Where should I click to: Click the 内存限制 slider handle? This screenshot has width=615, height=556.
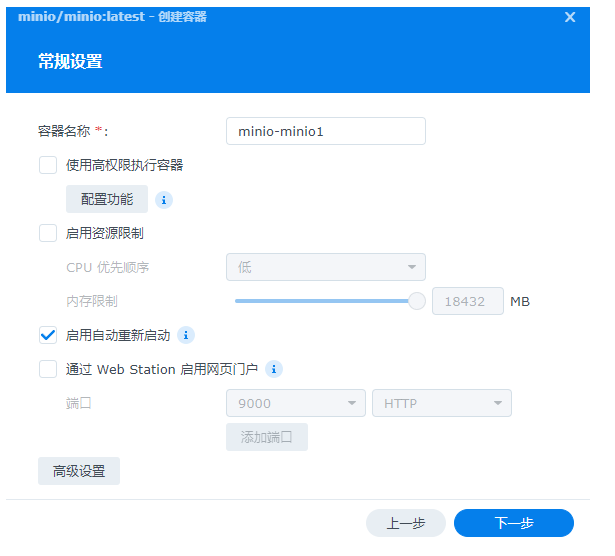[x=417, y=301]
